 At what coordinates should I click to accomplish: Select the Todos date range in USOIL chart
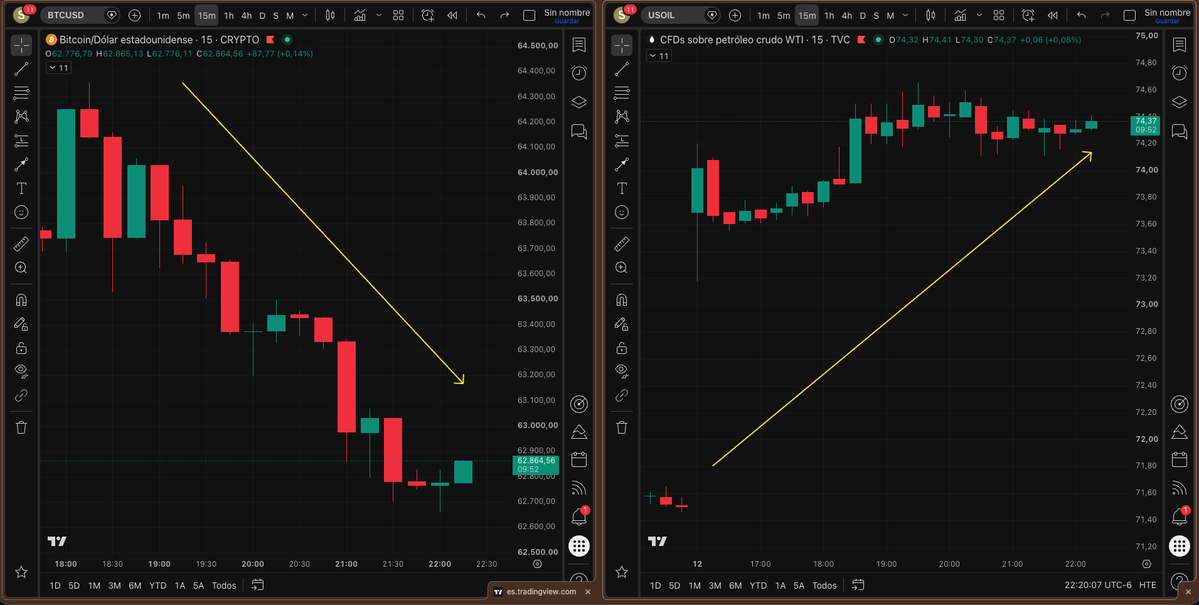coord(824,585)
